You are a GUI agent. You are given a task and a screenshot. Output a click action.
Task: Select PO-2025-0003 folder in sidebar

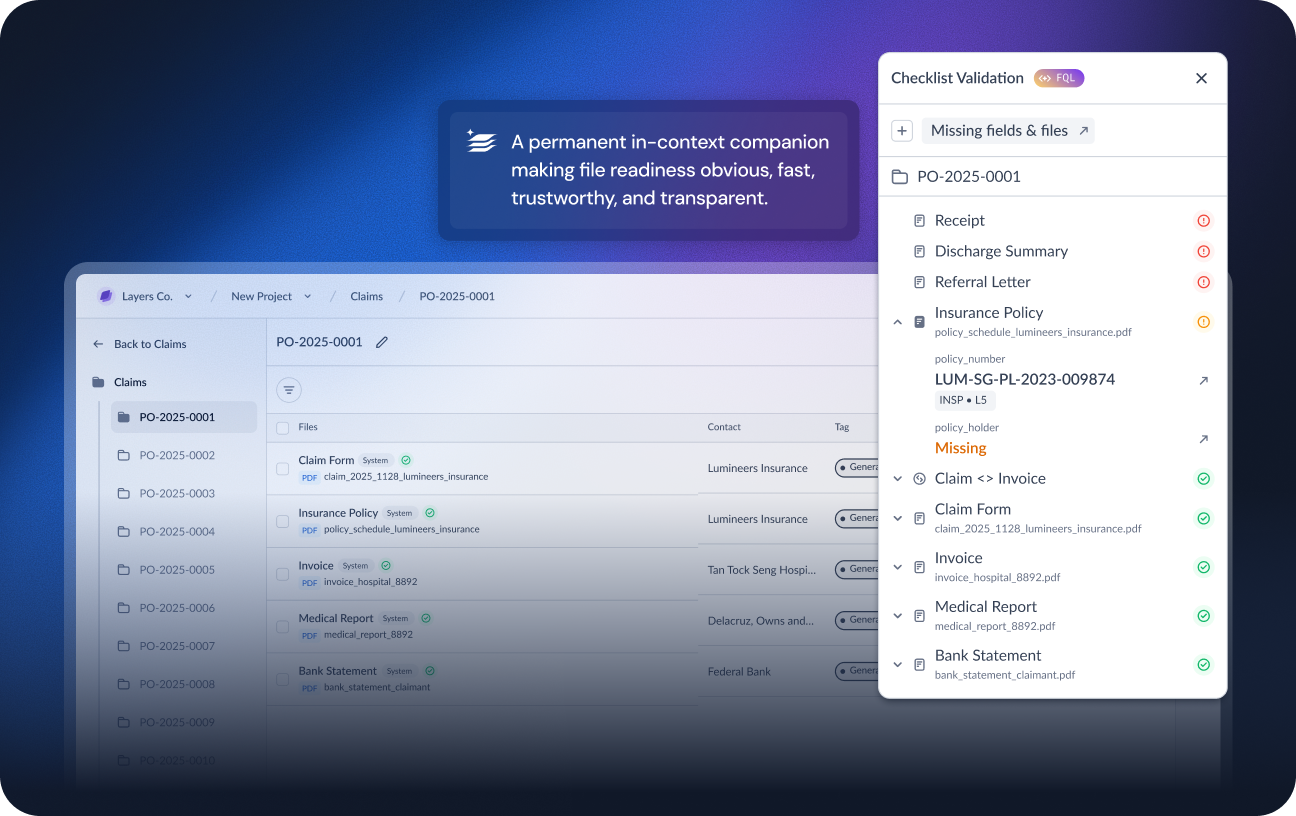(x=166, y=494)
